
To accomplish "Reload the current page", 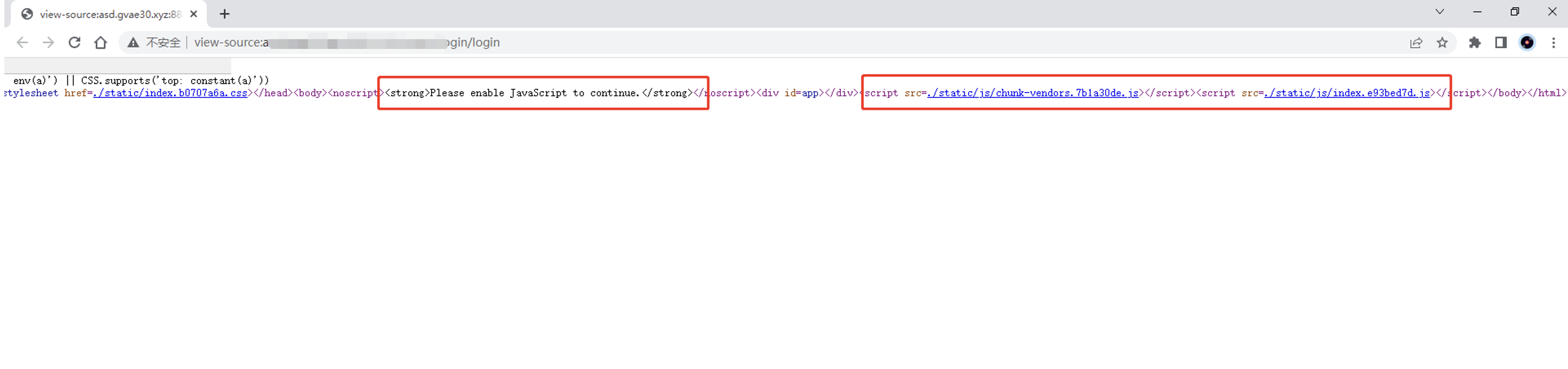I will (x=74, y=43).
